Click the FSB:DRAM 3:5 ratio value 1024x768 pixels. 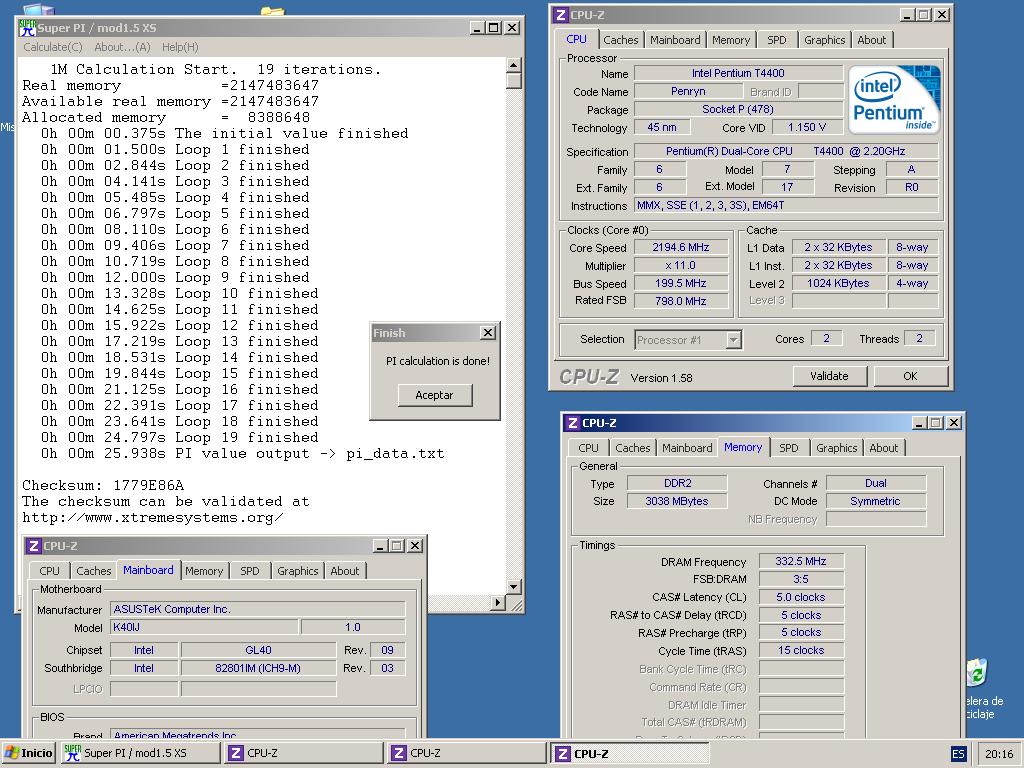(801, 579)
